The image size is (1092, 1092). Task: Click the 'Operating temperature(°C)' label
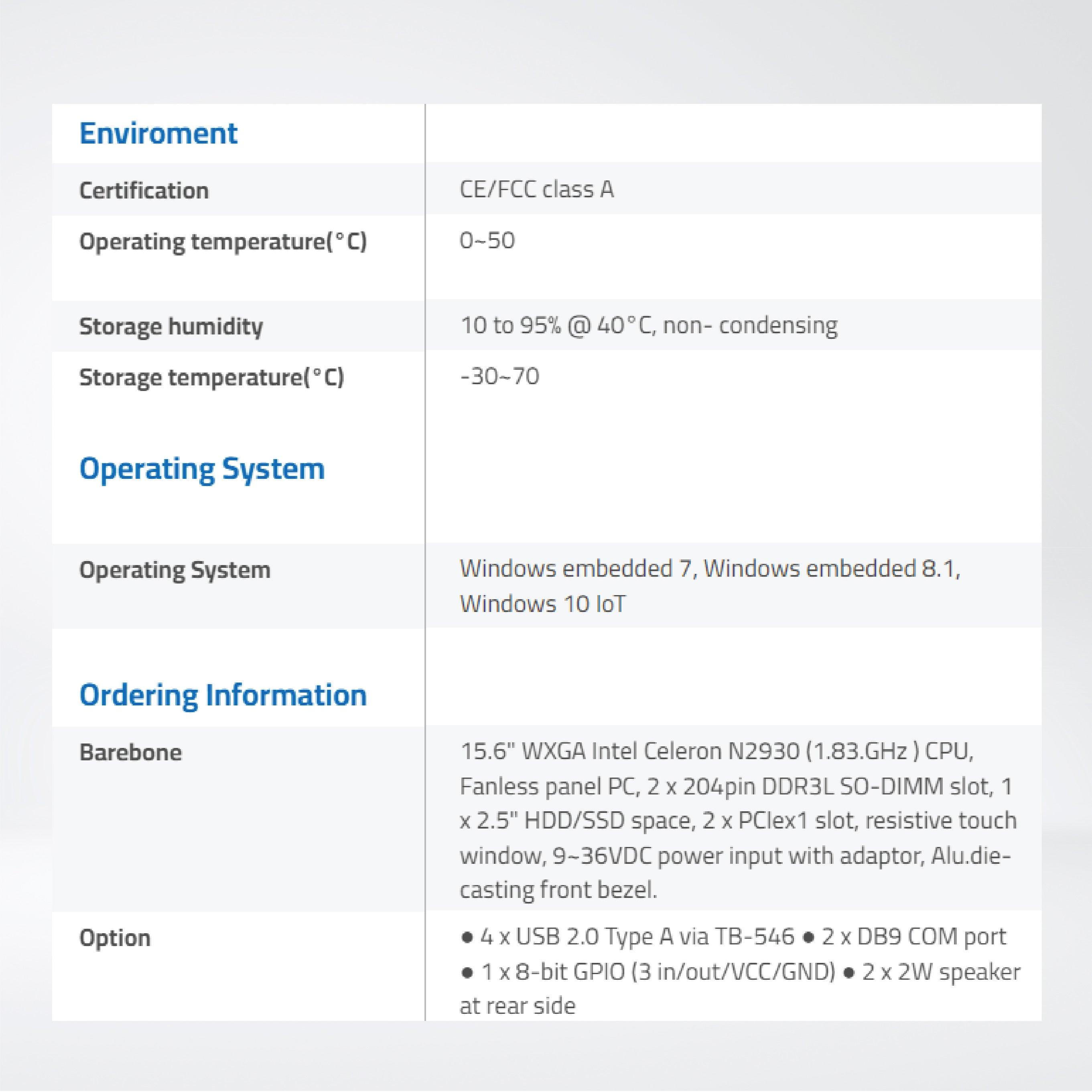pyautogui.click(x=223, y=242)
